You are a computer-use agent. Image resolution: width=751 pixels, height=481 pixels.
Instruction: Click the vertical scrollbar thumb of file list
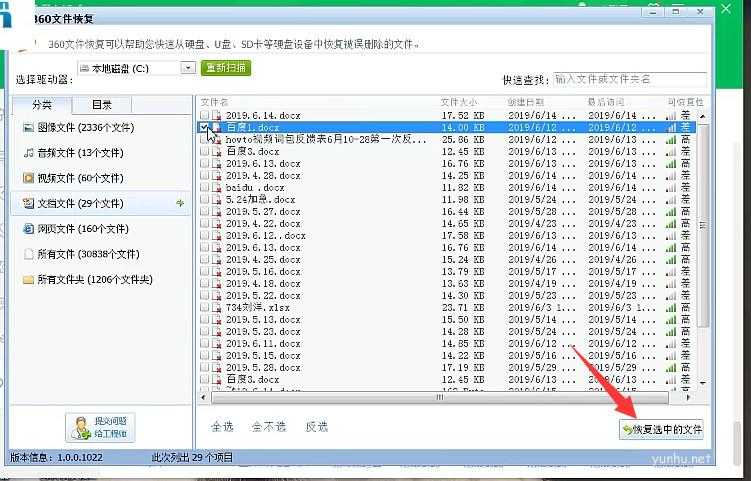703,226
